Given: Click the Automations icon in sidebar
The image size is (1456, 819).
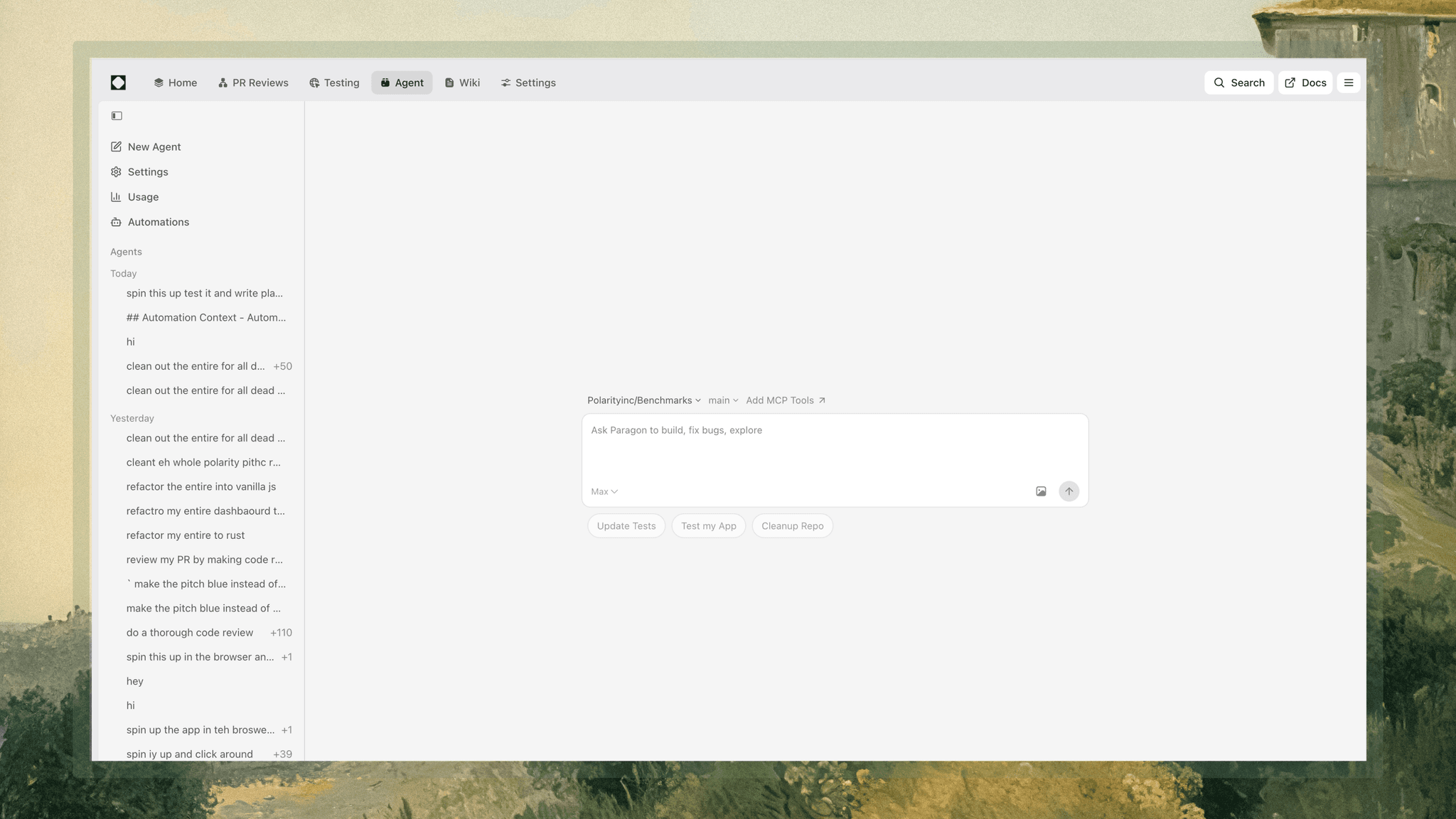Looking at the screenshot, I should [x=116, y=222].
